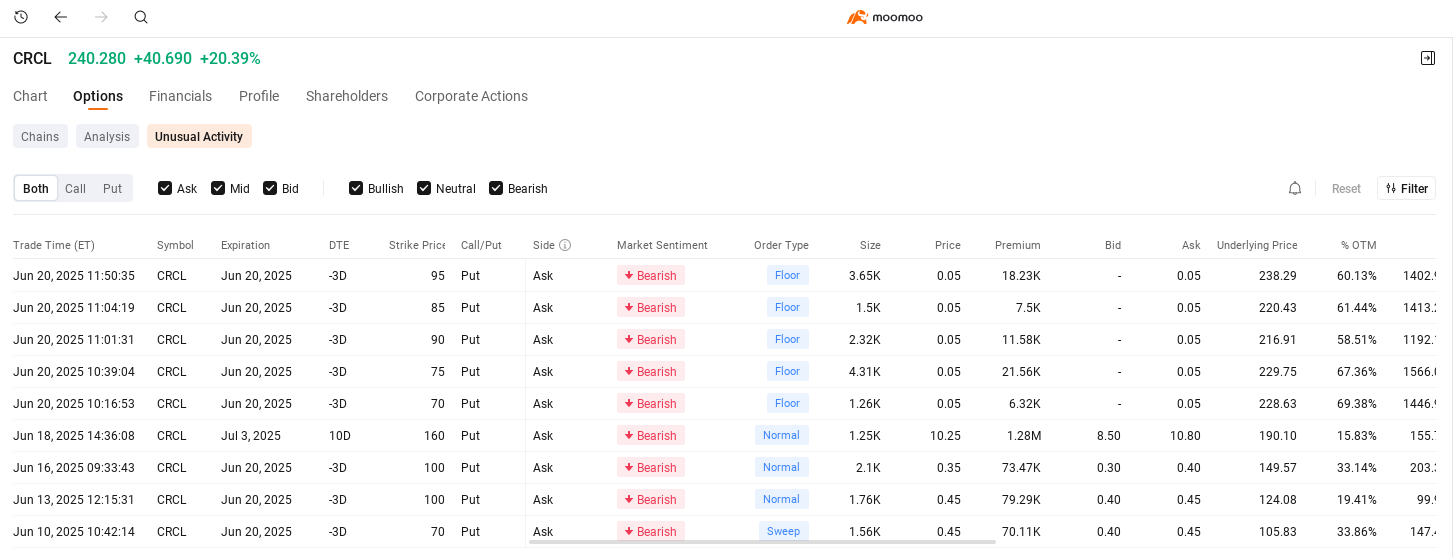The image size is (1453, 557).
Task: Uncheck the Bearish sentiment checkbox
Action: (496, 188)
